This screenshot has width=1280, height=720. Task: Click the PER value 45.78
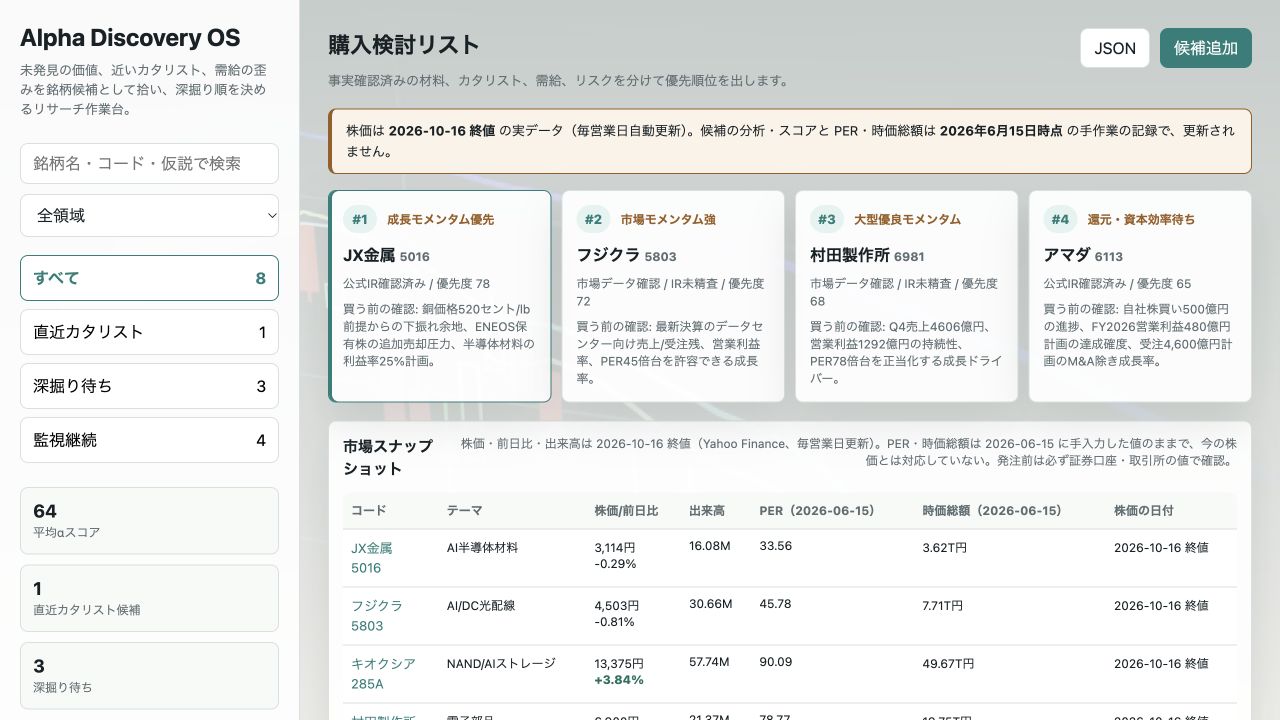tap(775, 604)
